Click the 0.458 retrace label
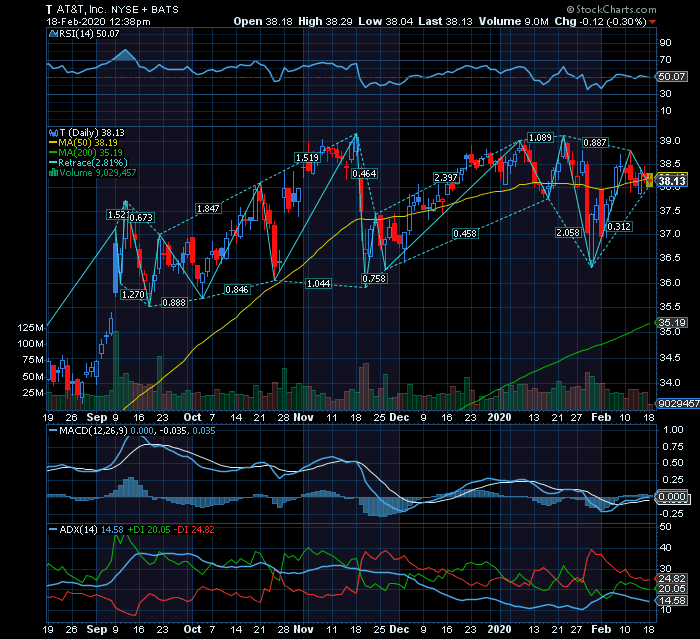Screen dimensions: 700x639 (465, 234)
